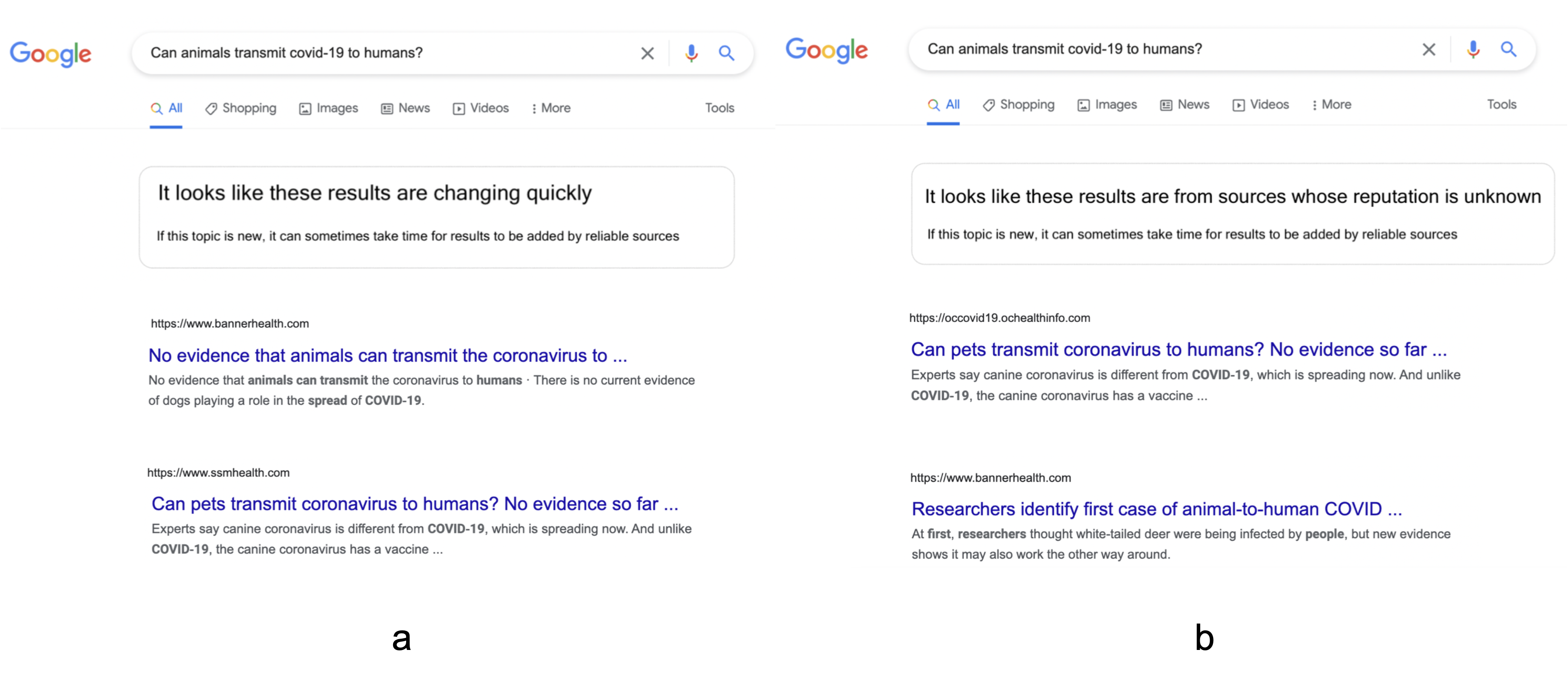Open ssmhealth 'Can pets transmit coronavirus' result
Image resolution: width=1568 pixels, height=673 pixels.
click(x=414, y=504)
